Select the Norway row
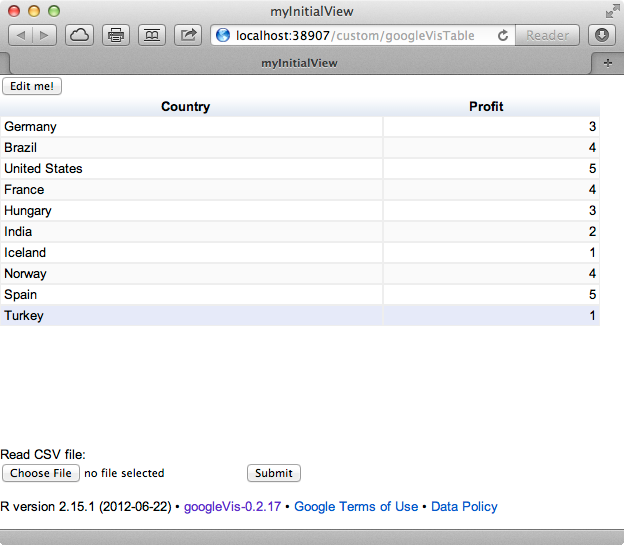This screenshot has height=545, width=624. click(300, 273)
